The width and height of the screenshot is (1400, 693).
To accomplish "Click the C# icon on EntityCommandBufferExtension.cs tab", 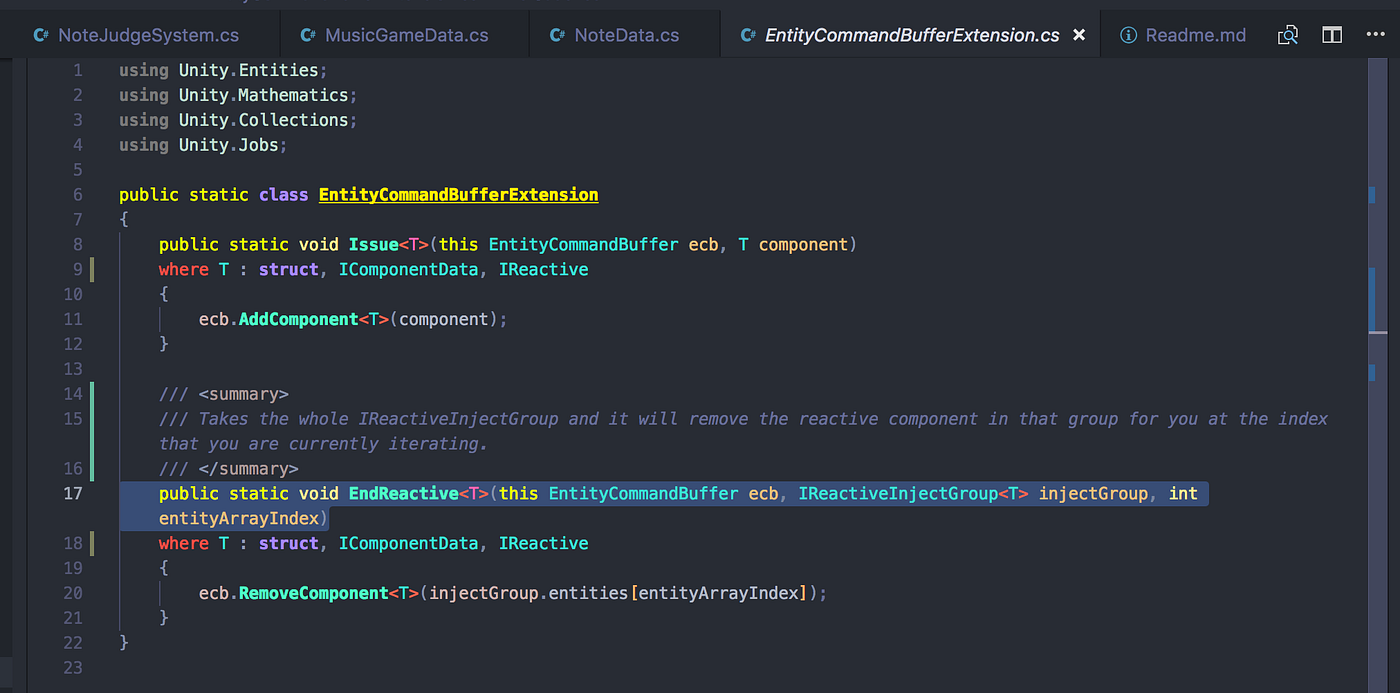I will pyautogui.click(x=750, y=34).
